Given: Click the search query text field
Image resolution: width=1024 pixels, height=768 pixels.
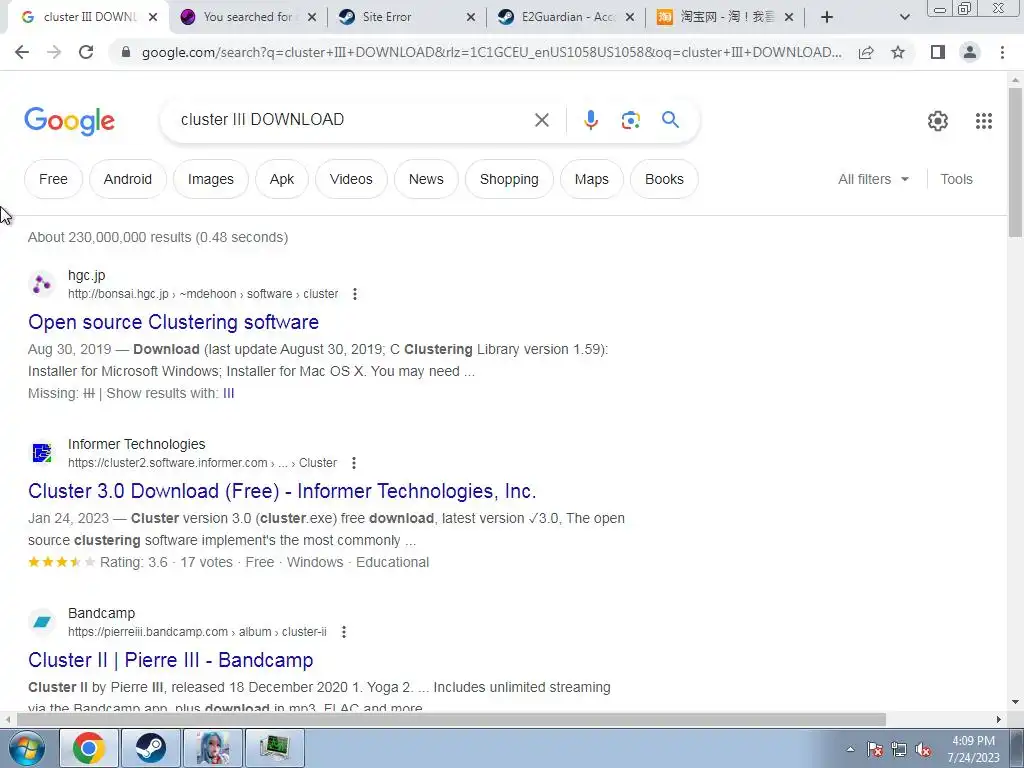Looking at the screenshot, I should pyautogui.click(x=353, y=120).
